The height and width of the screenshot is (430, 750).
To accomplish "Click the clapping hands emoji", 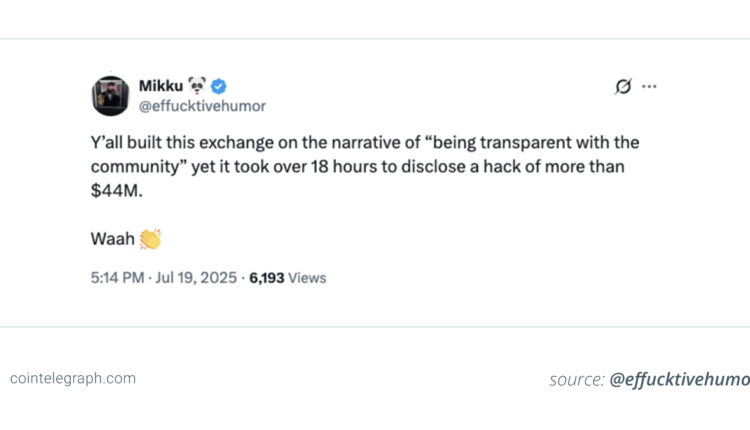I will pos(150,239).
